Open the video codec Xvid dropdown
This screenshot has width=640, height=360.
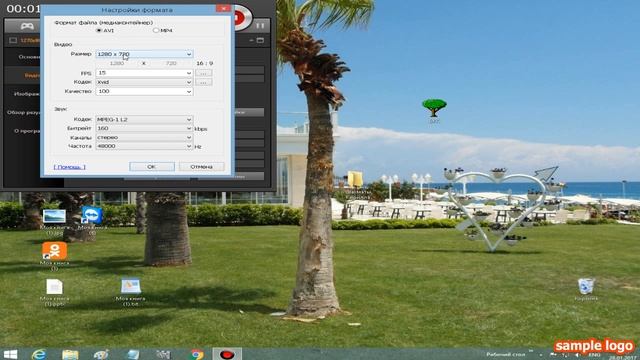click(144, 82)
